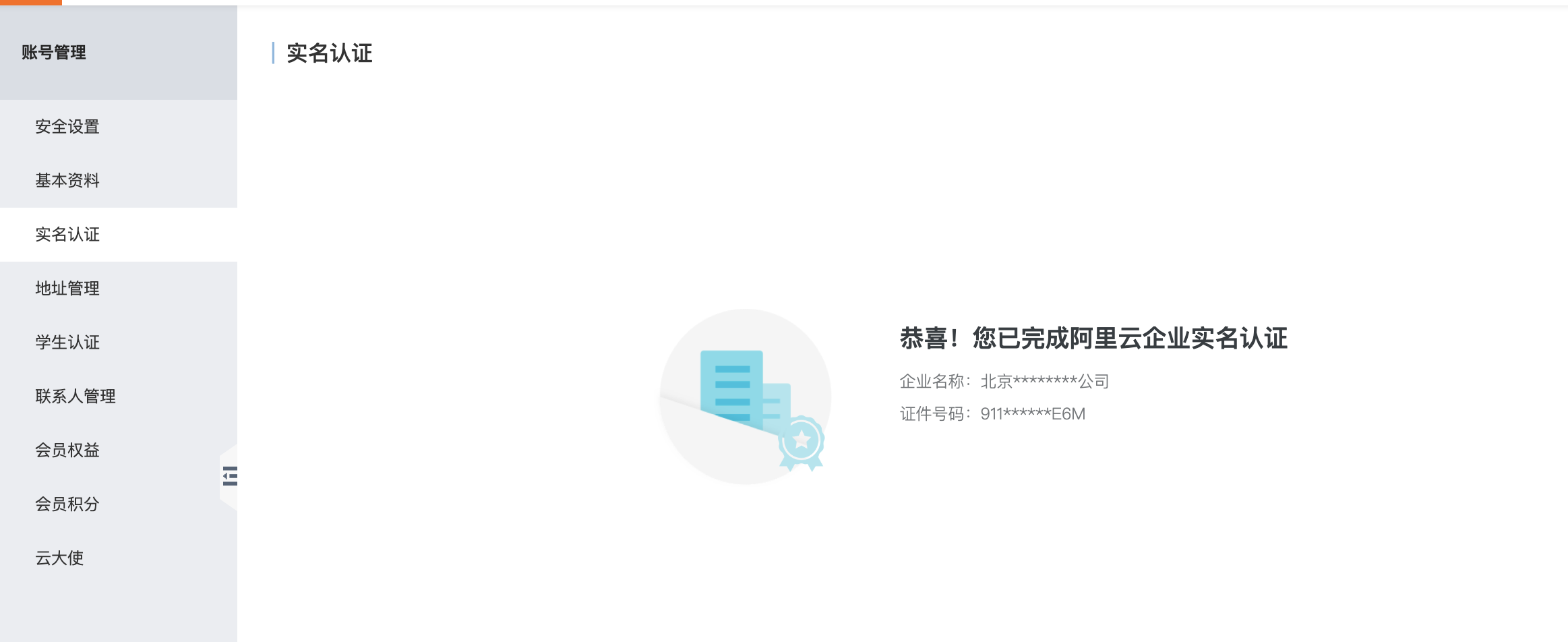Click the 证件号码 label
The image size is (1568, 642).
pos(932,414)
